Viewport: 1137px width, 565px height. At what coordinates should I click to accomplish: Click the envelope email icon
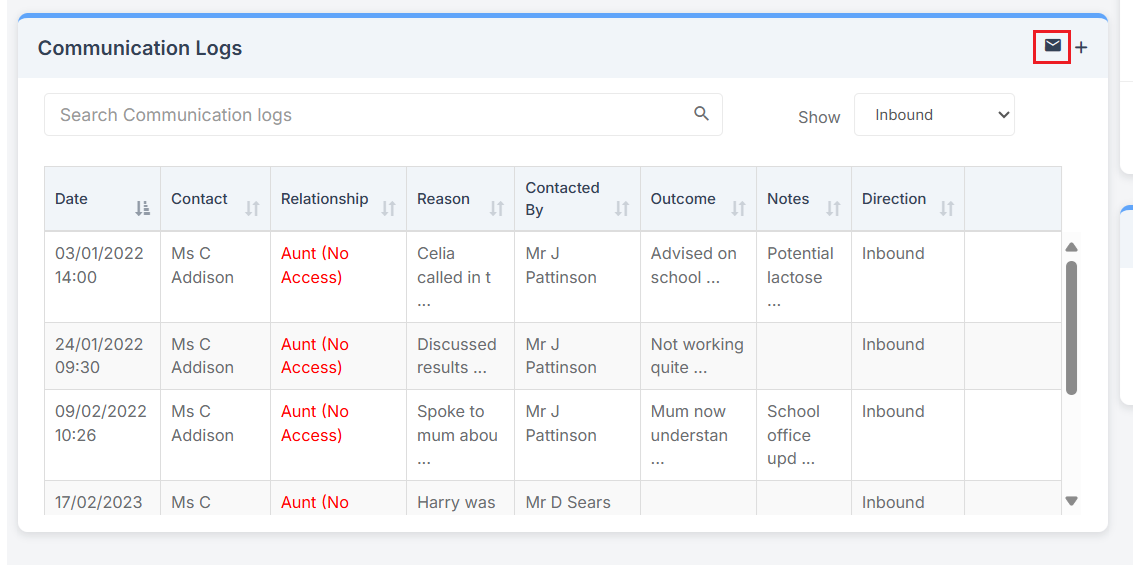point(1052,46)
